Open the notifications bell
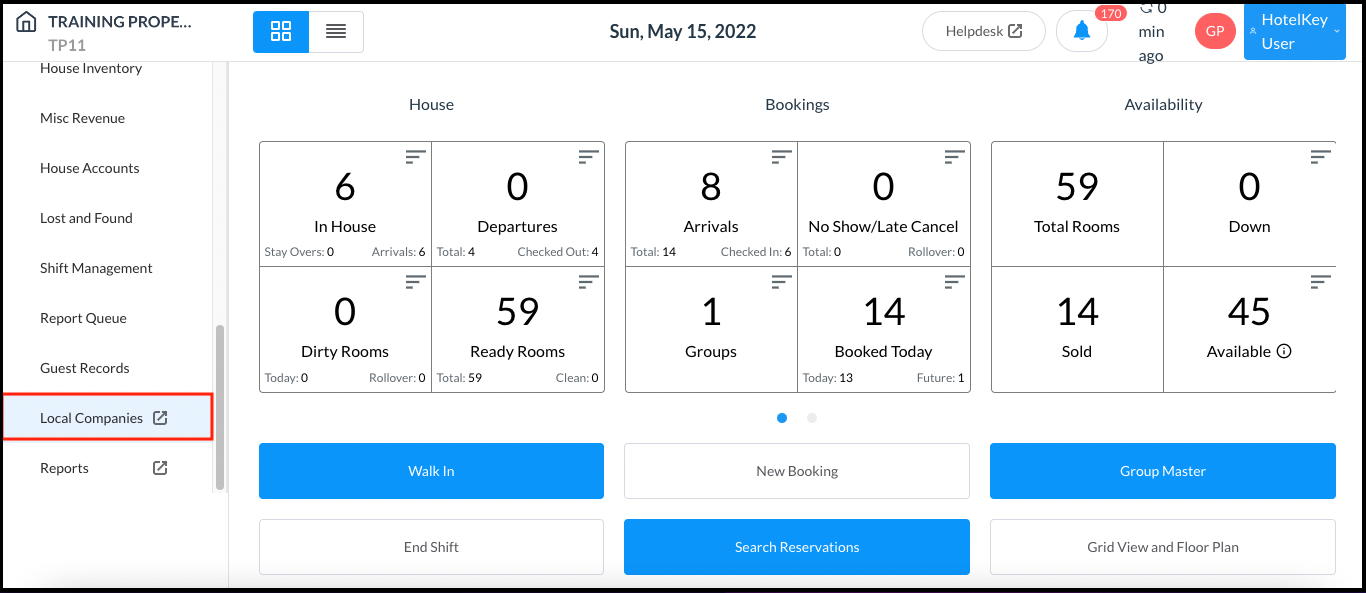 1081,30
